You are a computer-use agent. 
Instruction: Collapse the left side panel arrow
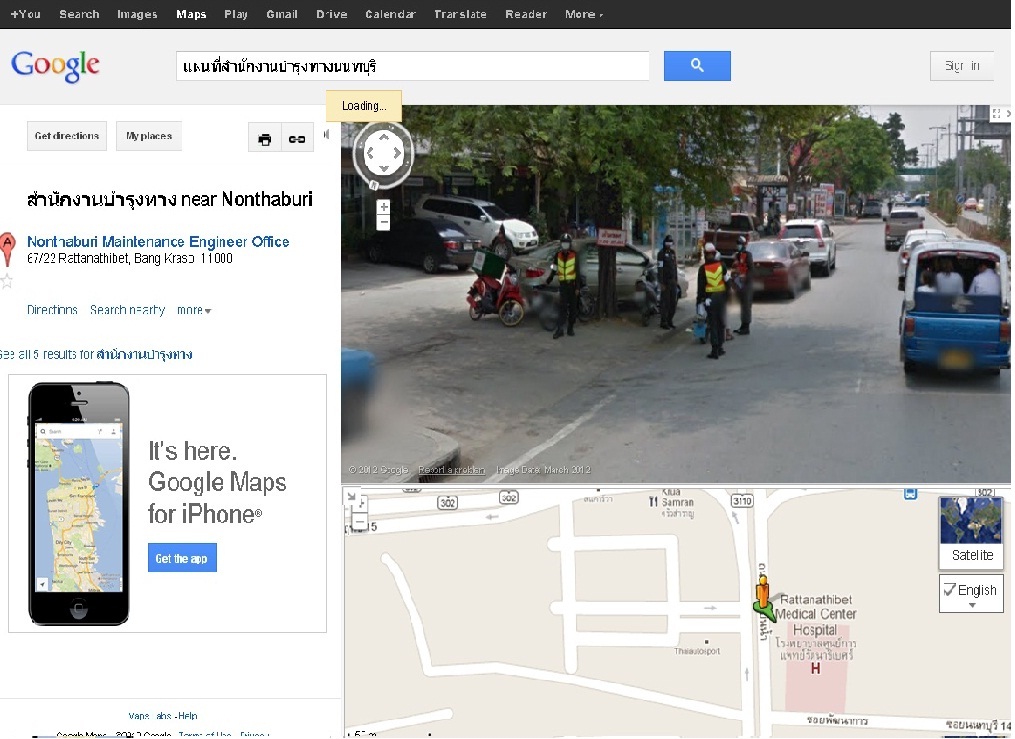click(x=327, y=134)
